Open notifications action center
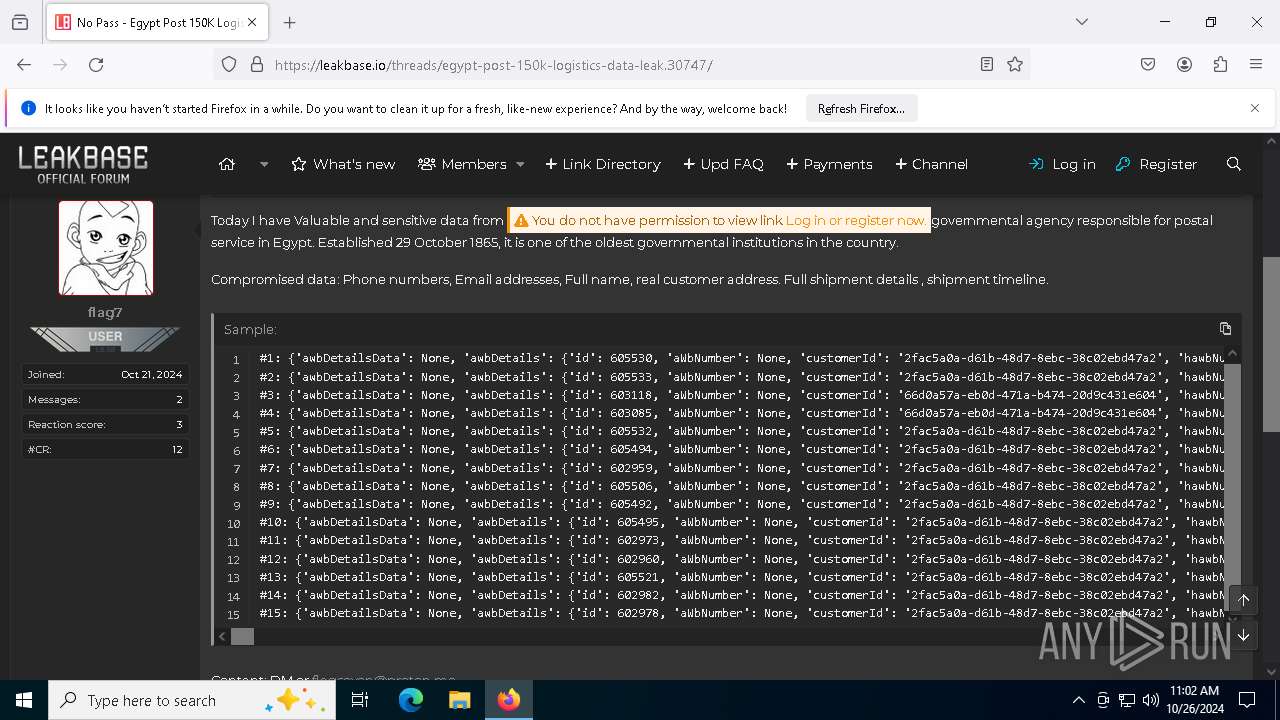The height and width of the screenshot is (720, 1280). [x=1247, y=700]
